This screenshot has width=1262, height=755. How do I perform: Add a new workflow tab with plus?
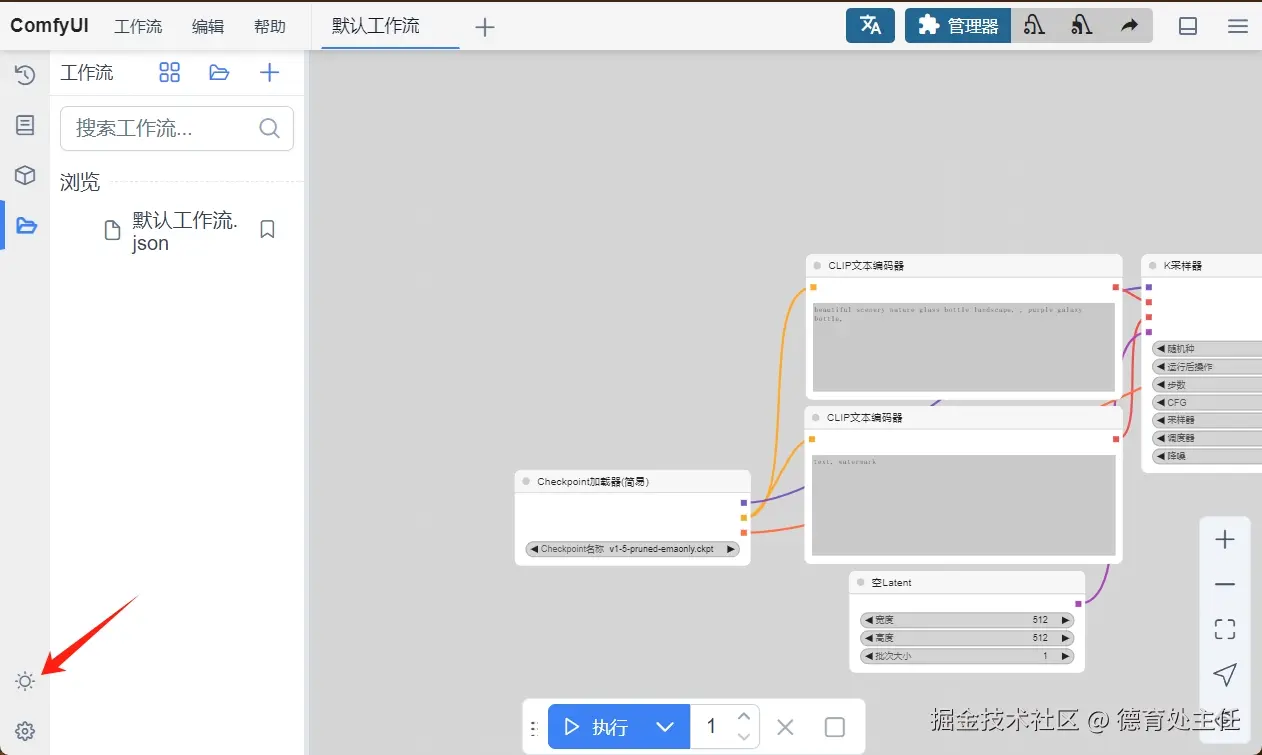click(485, 27)
